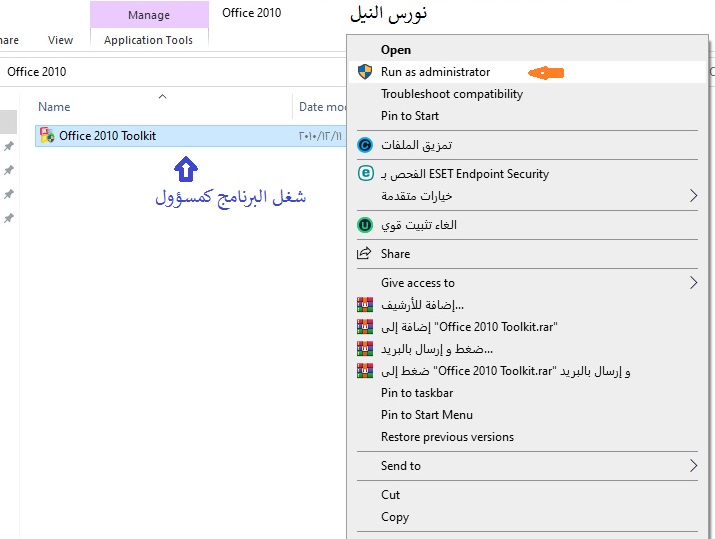Click the Share icon in context menu
The image size is (715, 539).
365,254
